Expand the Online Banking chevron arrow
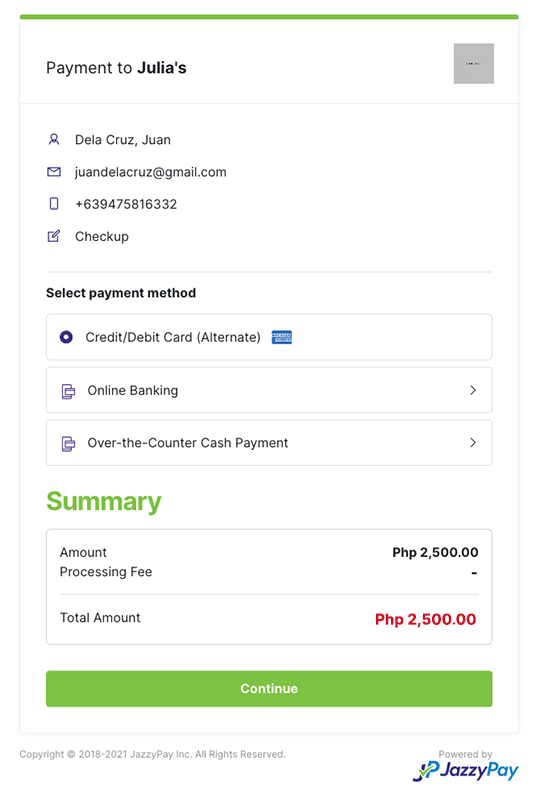The image size is (540, 789). [473, 390]
